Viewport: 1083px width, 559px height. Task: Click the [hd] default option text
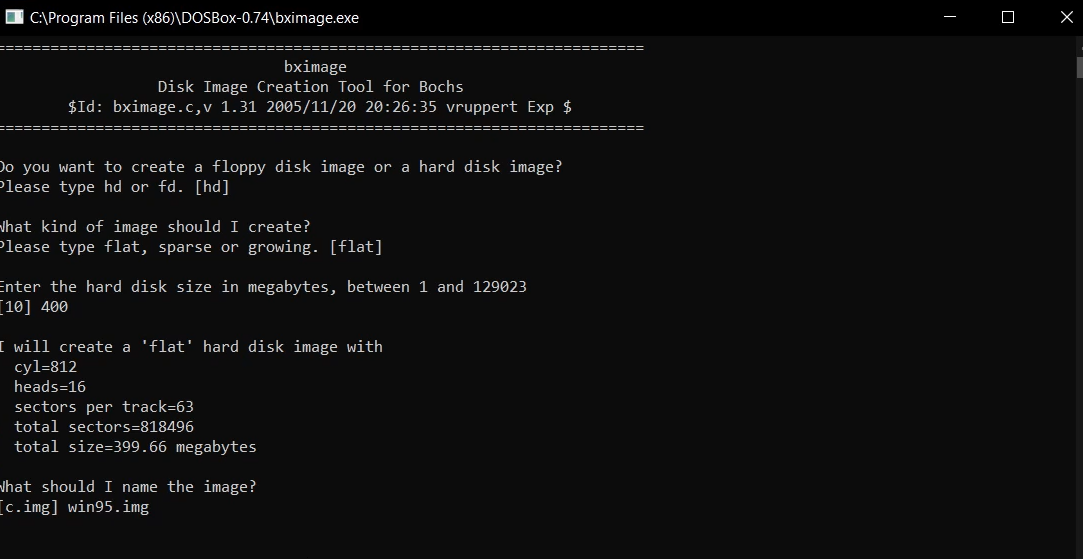point(212,187)
